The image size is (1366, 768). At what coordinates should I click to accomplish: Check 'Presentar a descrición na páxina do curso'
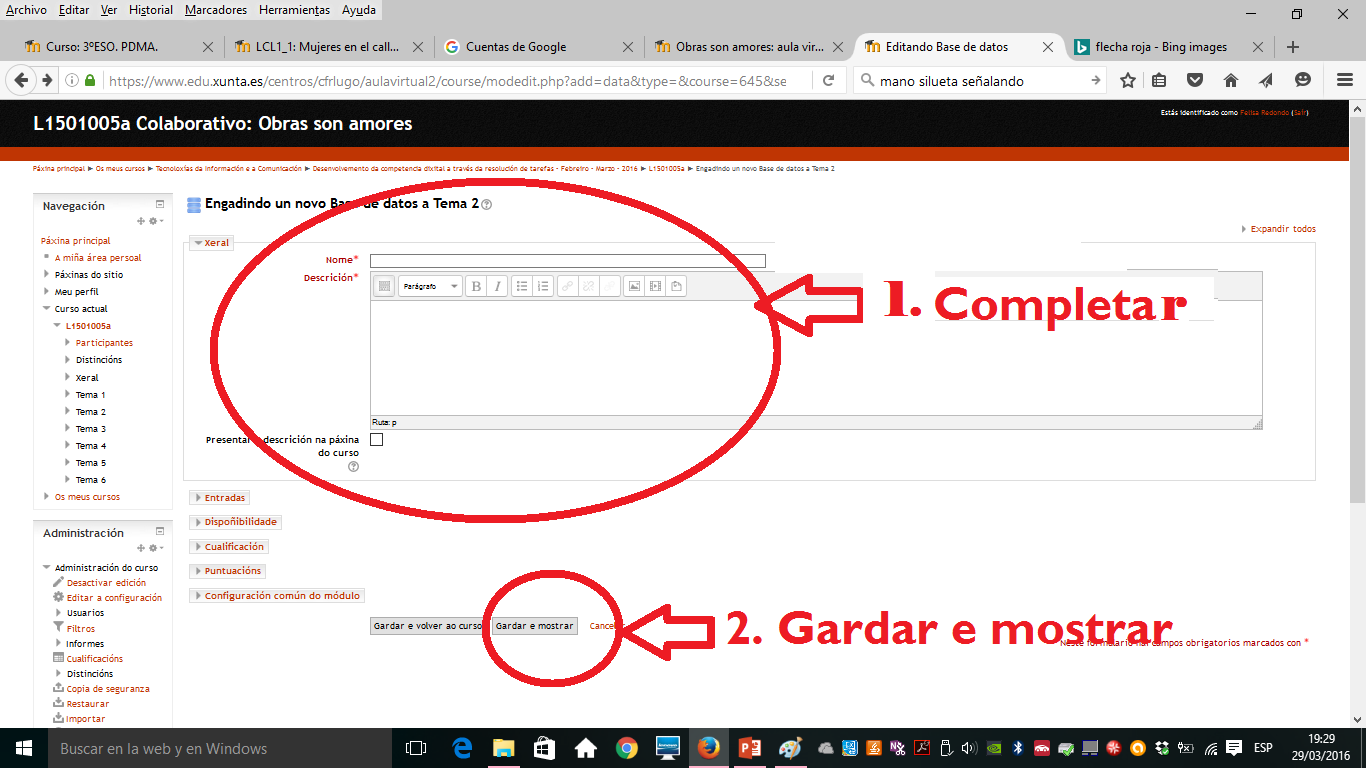pyautogui.click(x=377, y=439)
